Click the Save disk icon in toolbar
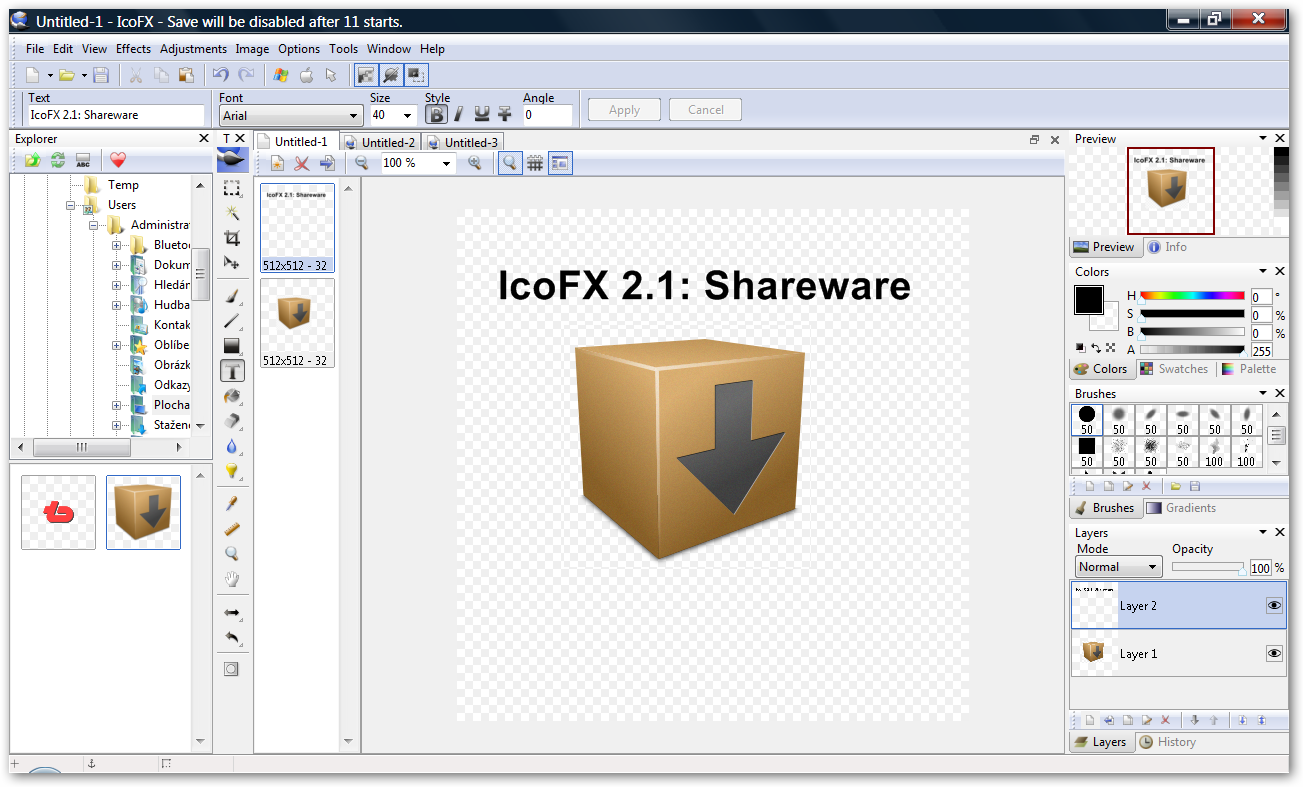Image resolution: width=1303 pixels, height=787 pixels. coord(101,75)
